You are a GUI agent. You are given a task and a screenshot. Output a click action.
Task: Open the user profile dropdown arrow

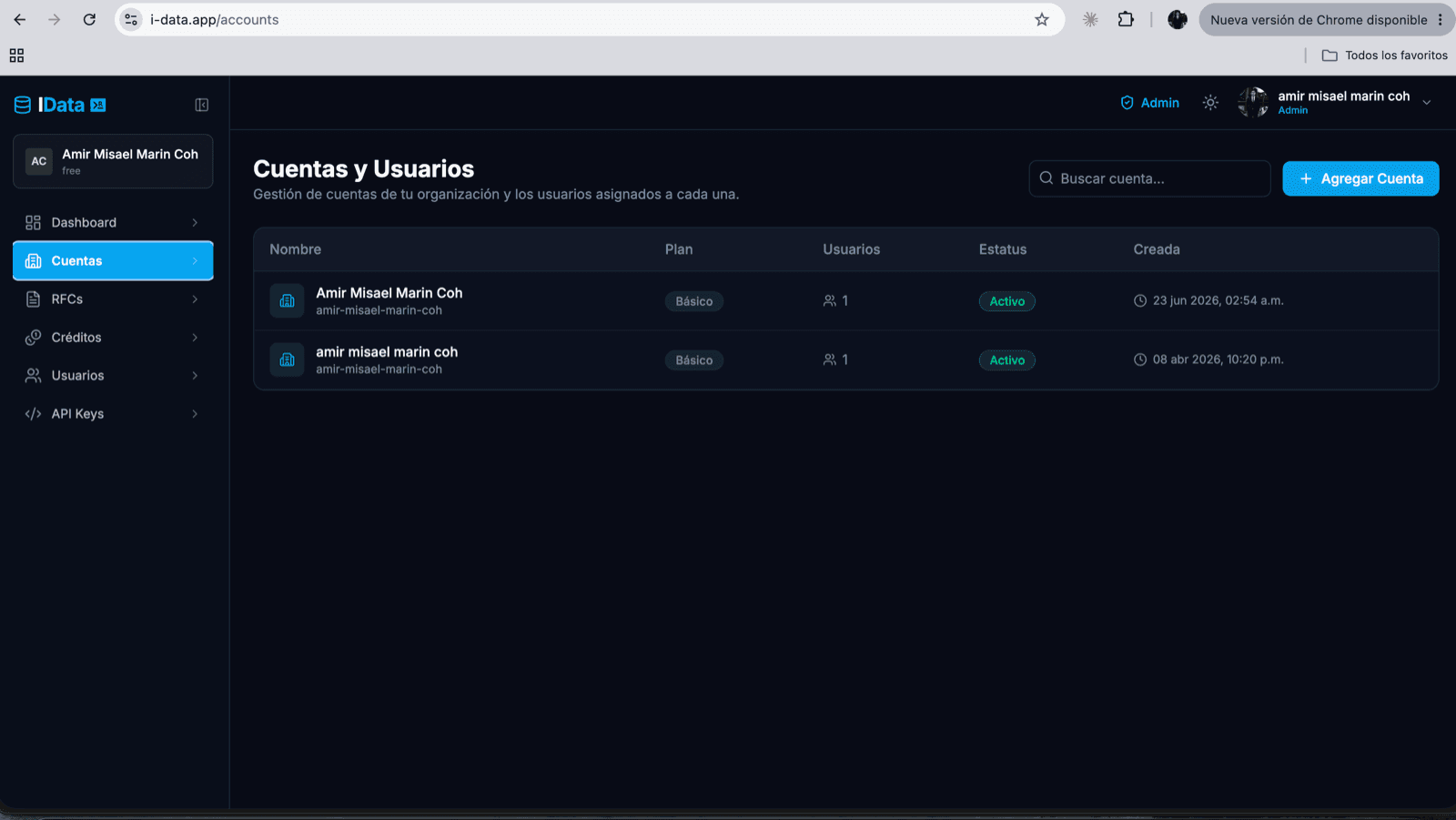click(x=1427, y=103)
